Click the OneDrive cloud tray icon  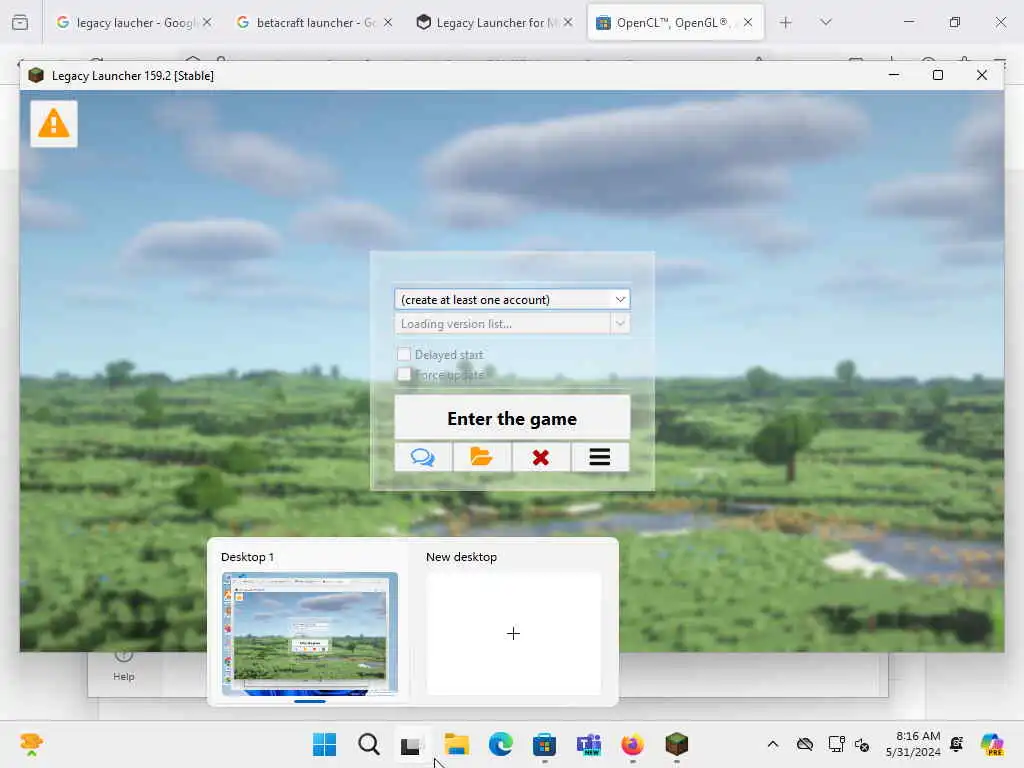805,744
